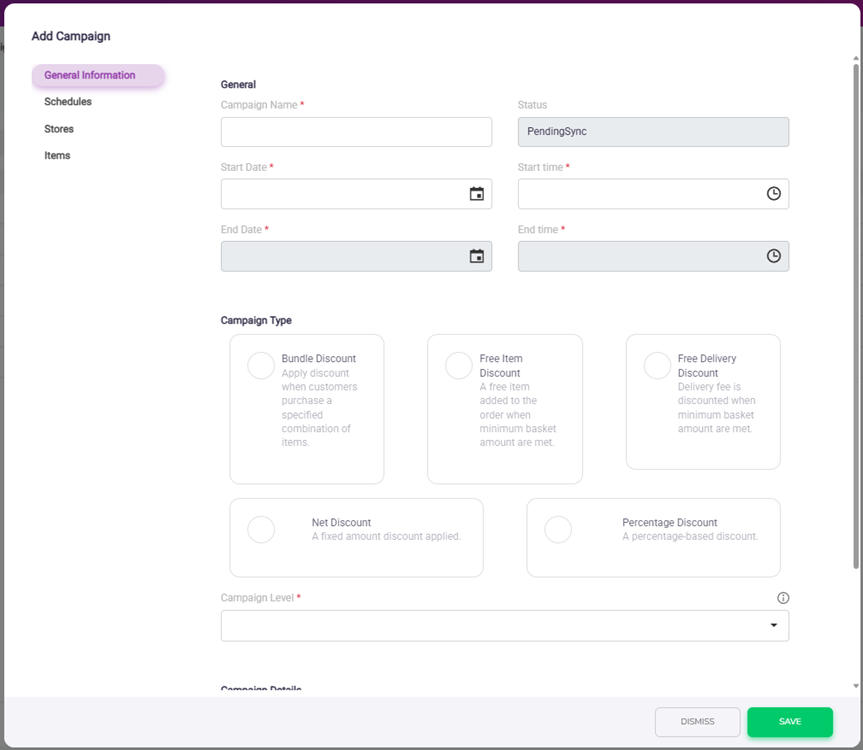The height and width of the screenshot is (750, 863).
Task: Pick the Percentage Discount campaign type
Action: [x=558, y=530]
